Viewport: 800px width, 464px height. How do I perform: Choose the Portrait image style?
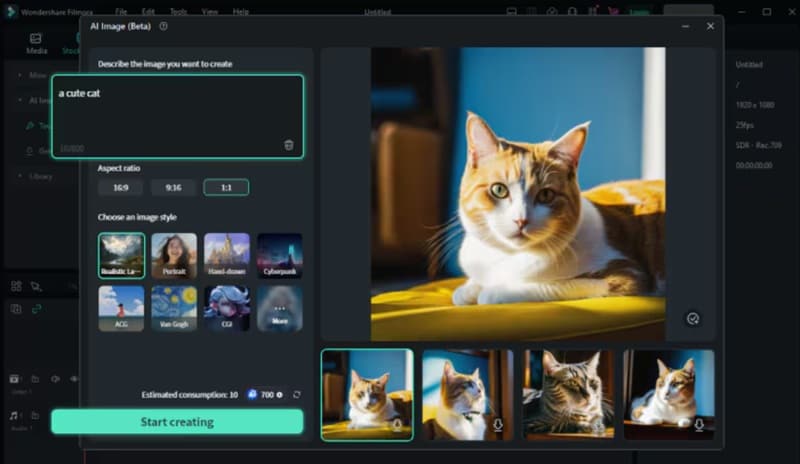(x=174, y=256)
